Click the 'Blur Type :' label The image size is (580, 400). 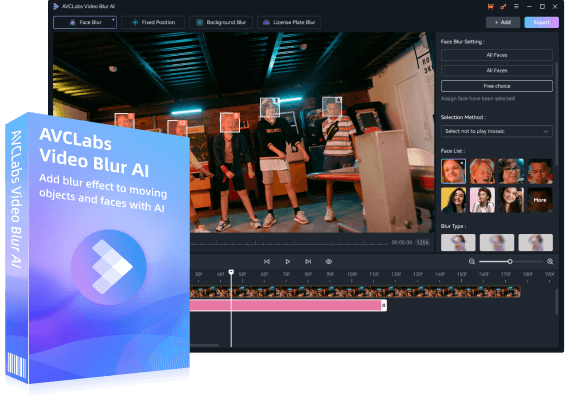pyautogui.click(x=453, y=226)
